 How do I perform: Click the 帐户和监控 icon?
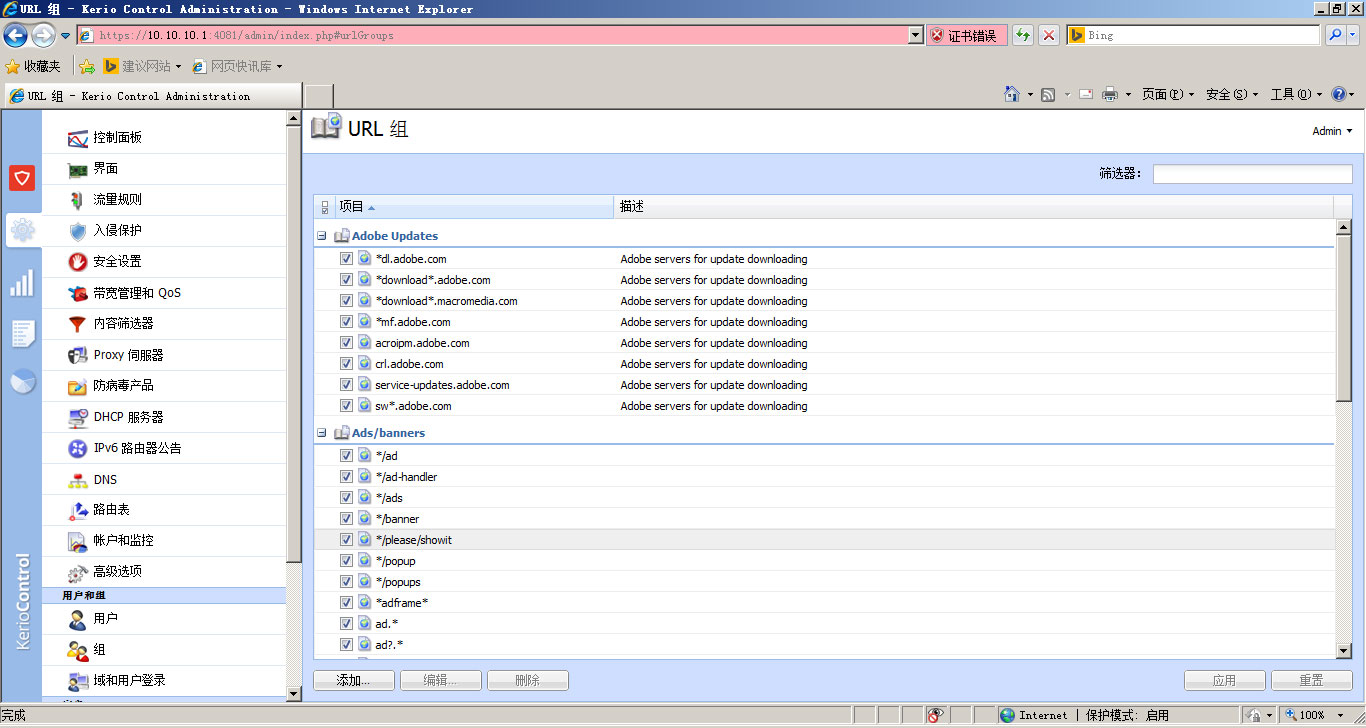(x=78, y=541)
